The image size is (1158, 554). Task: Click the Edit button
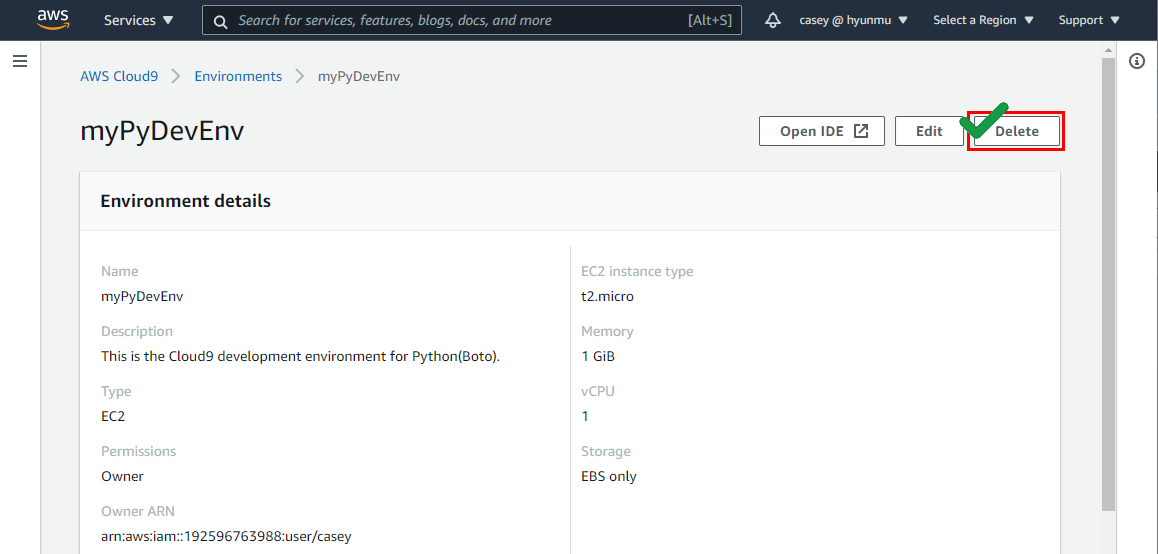point(929,131)
